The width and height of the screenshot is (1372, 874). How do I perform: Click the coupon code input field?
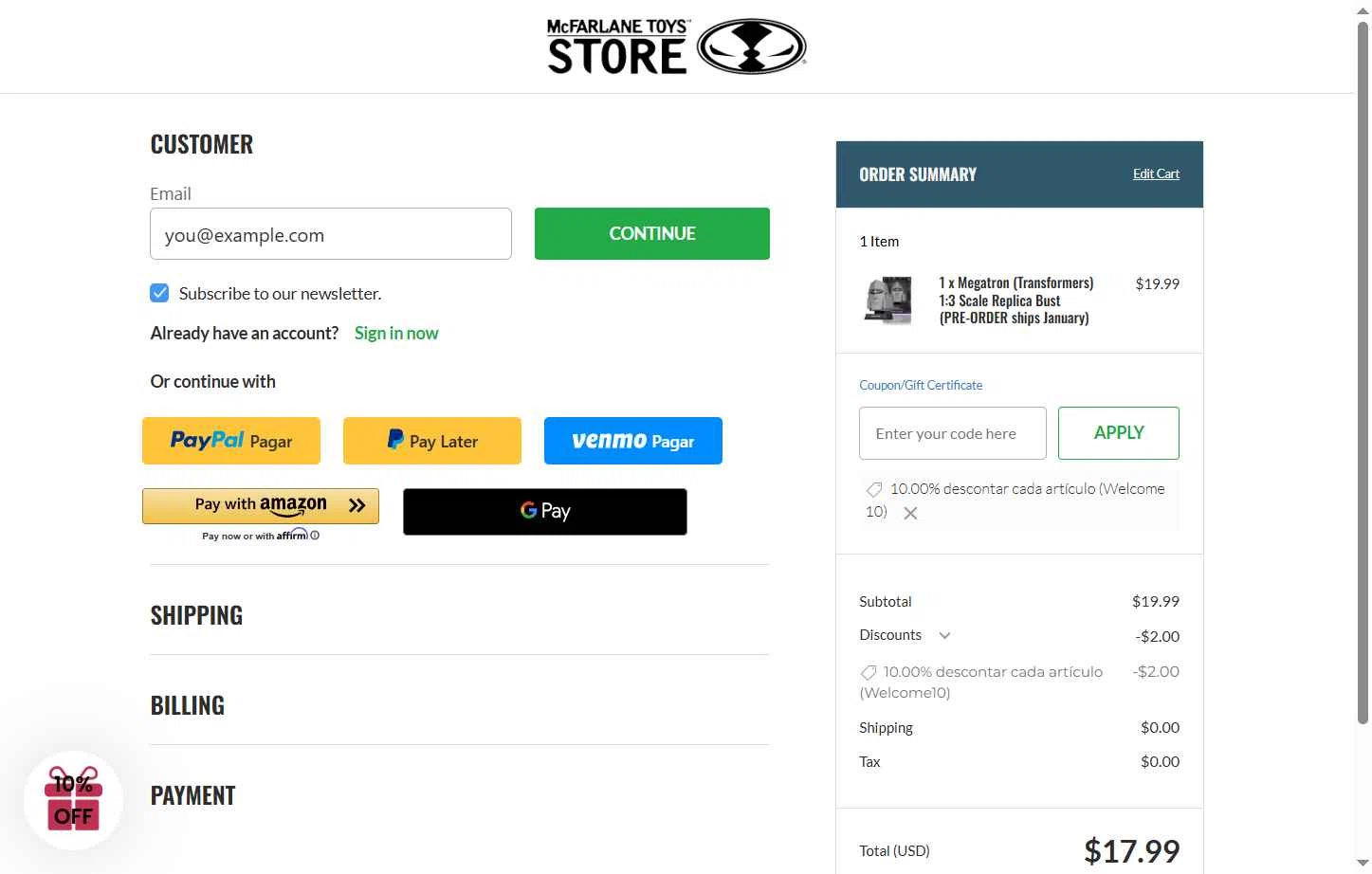[953, 433]
